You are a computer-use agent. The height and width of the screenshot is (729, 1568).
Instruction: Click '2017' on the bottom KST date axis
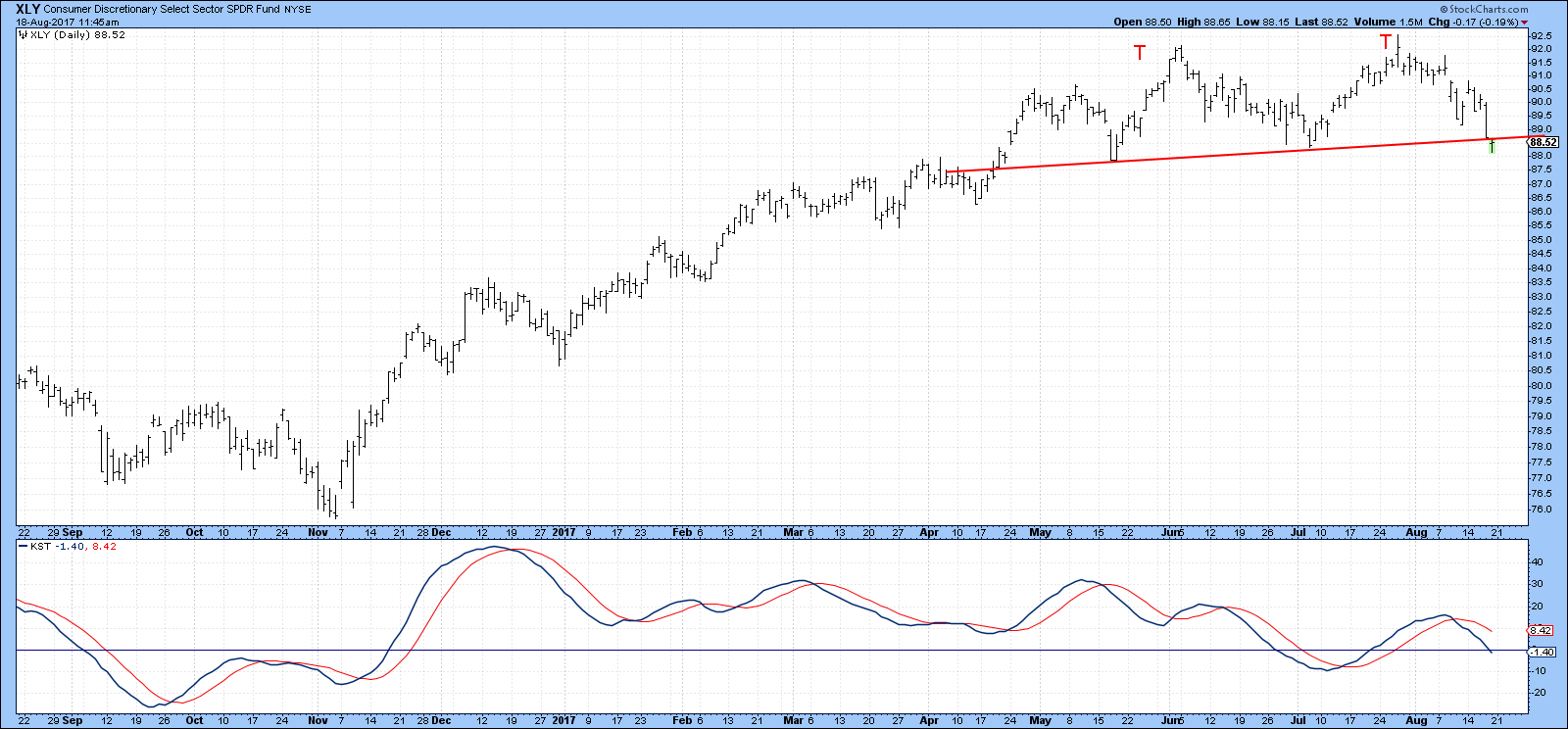click(563, 720)
